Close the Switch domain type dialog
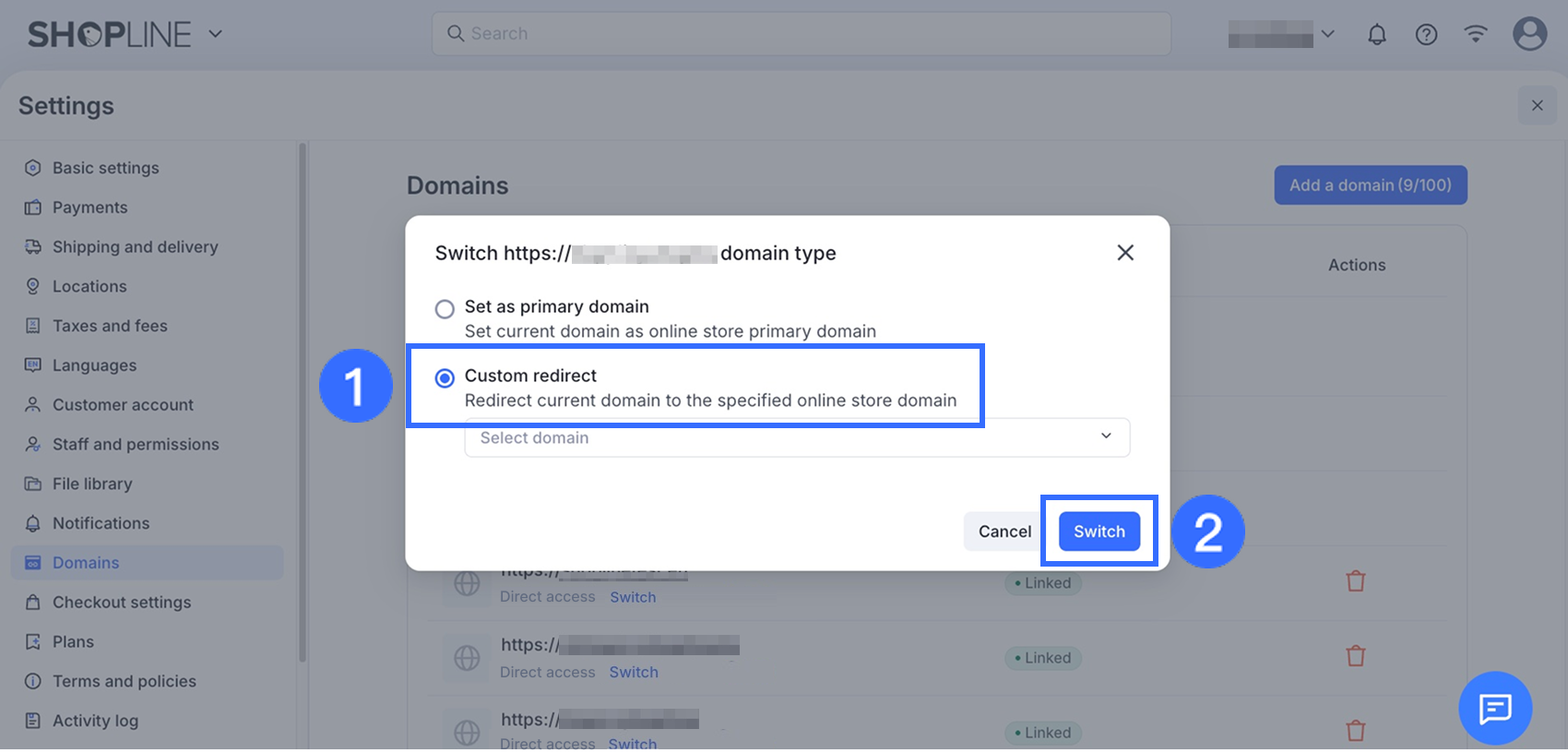The width and height of the screenshot is (1568, 753). (1125, 253)
